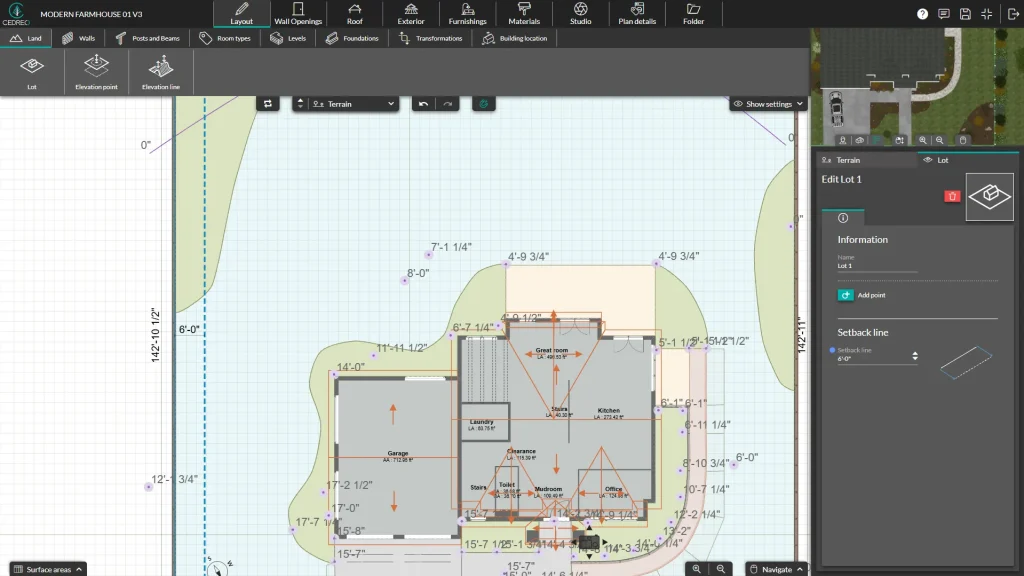Redo the last action
This screenshot has height=576, width=1024.
pyautogui.click(x=447, y=104)
